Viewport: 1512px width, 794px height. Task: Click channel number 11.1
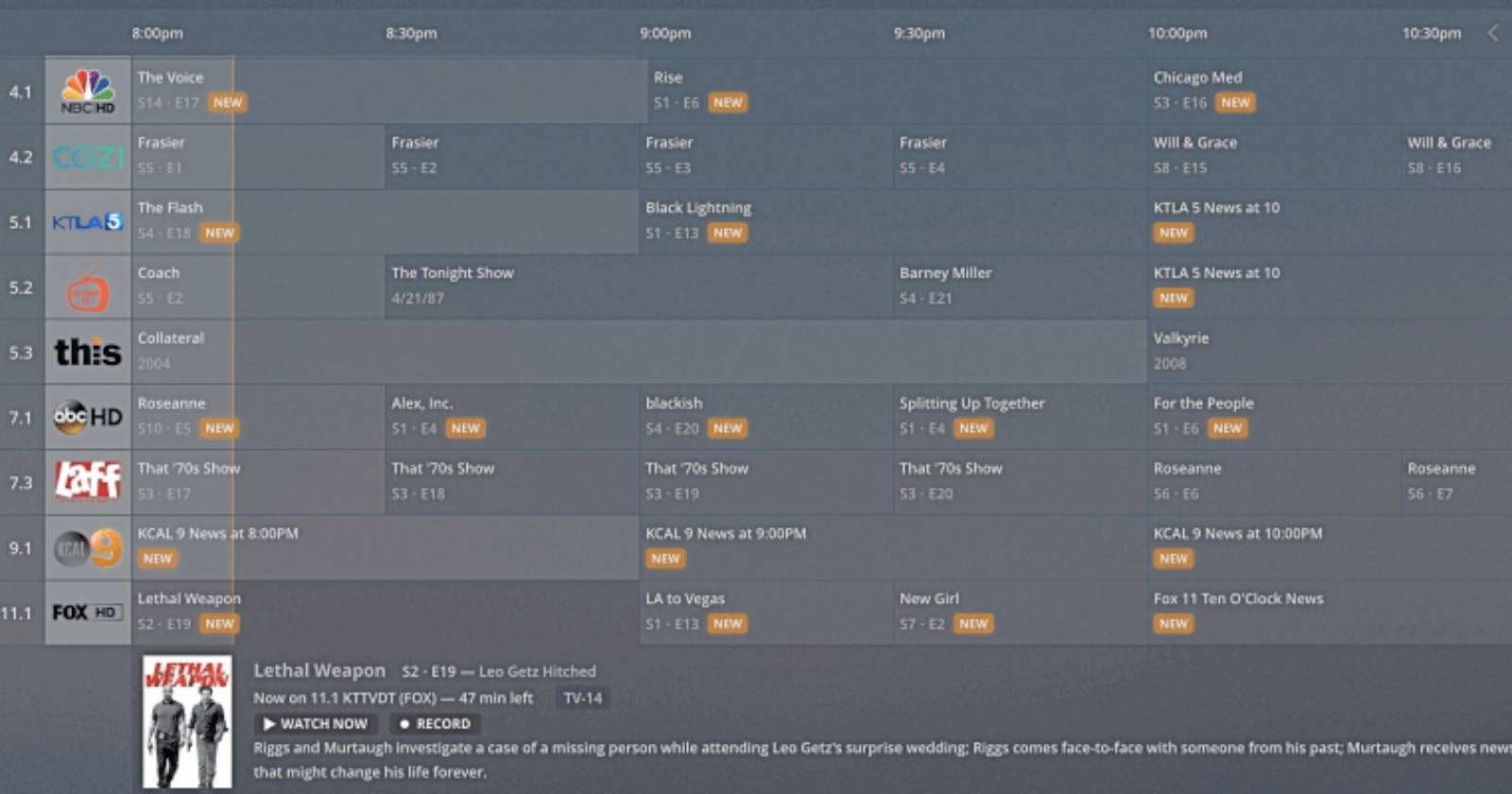coord(16,613)
